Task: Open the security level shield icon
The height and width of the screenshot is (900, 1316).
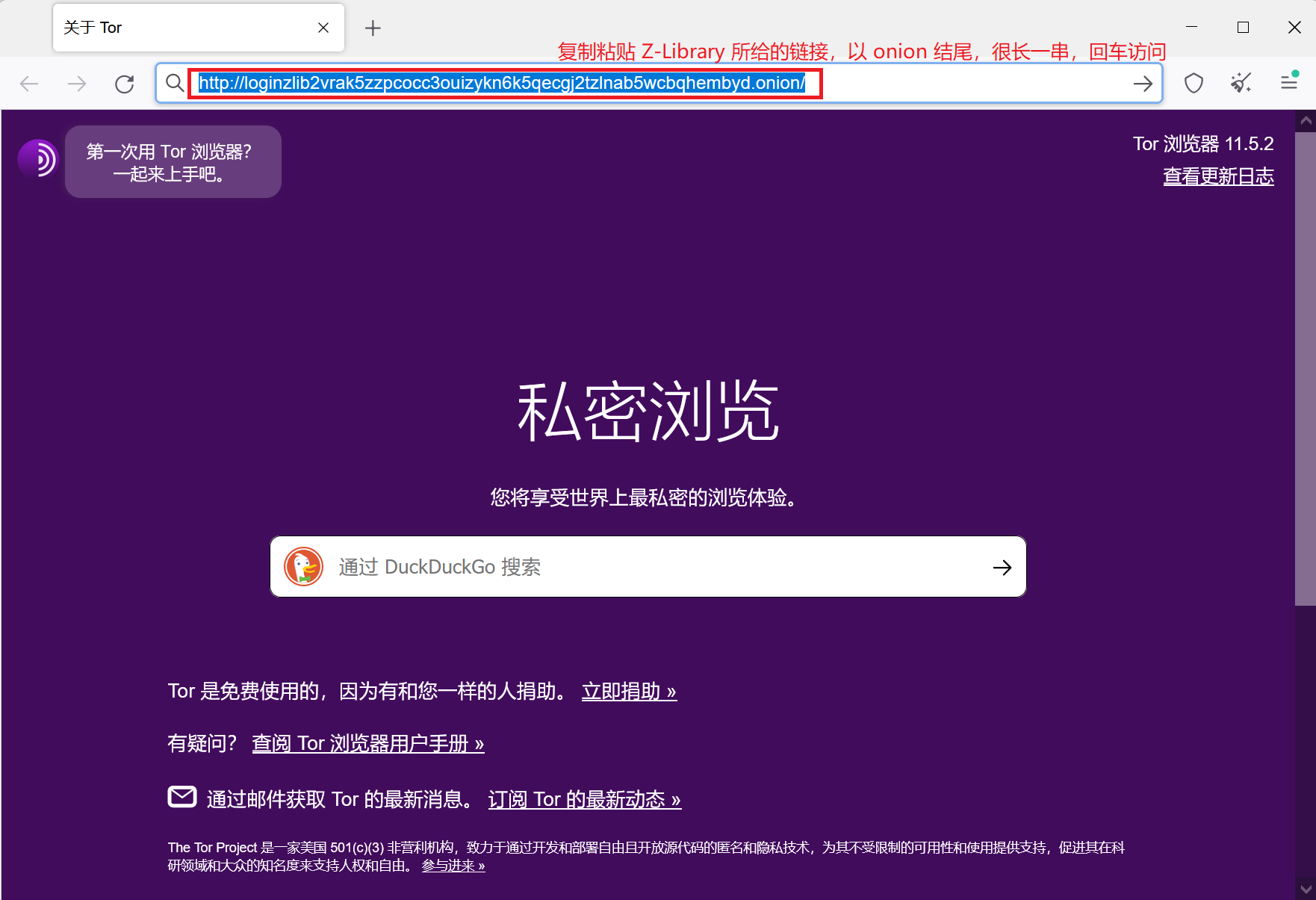Action: tap(1194, 83)
